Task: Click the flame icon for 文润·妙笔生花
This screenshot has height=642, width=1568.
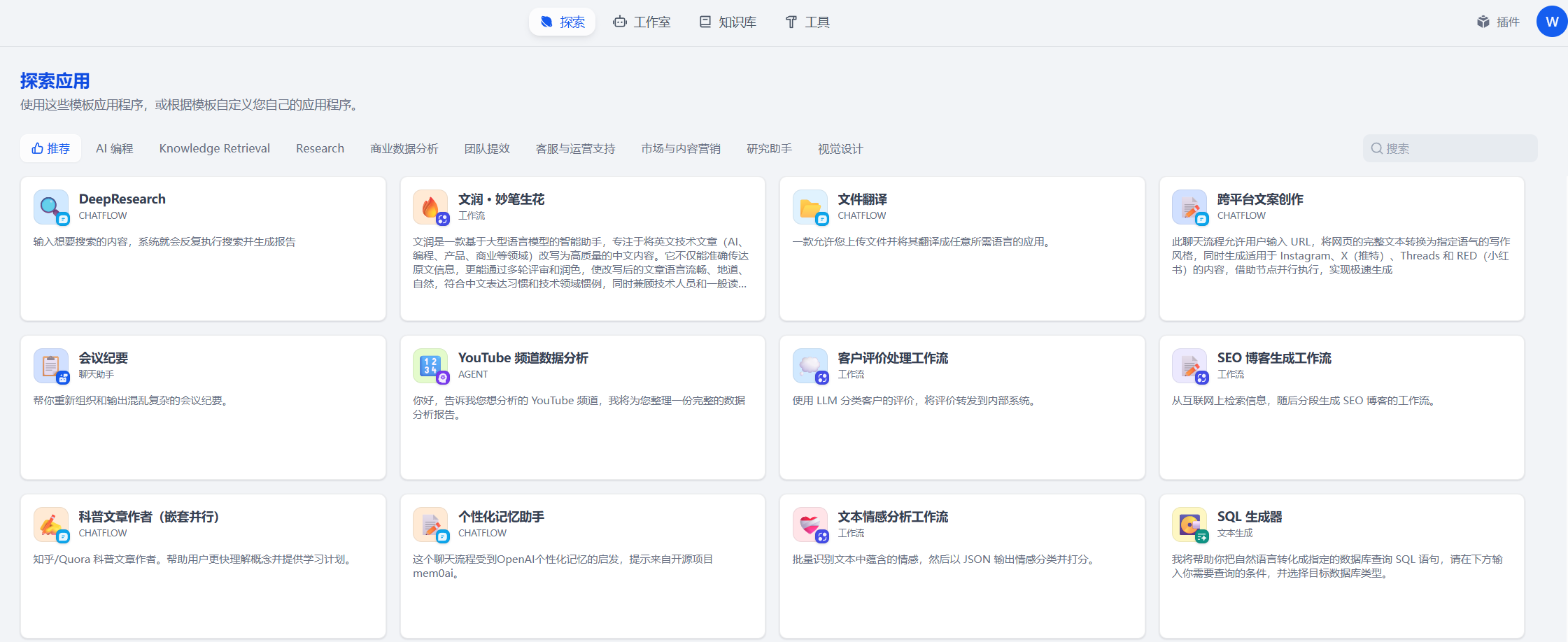Action: tap(430, 207)
